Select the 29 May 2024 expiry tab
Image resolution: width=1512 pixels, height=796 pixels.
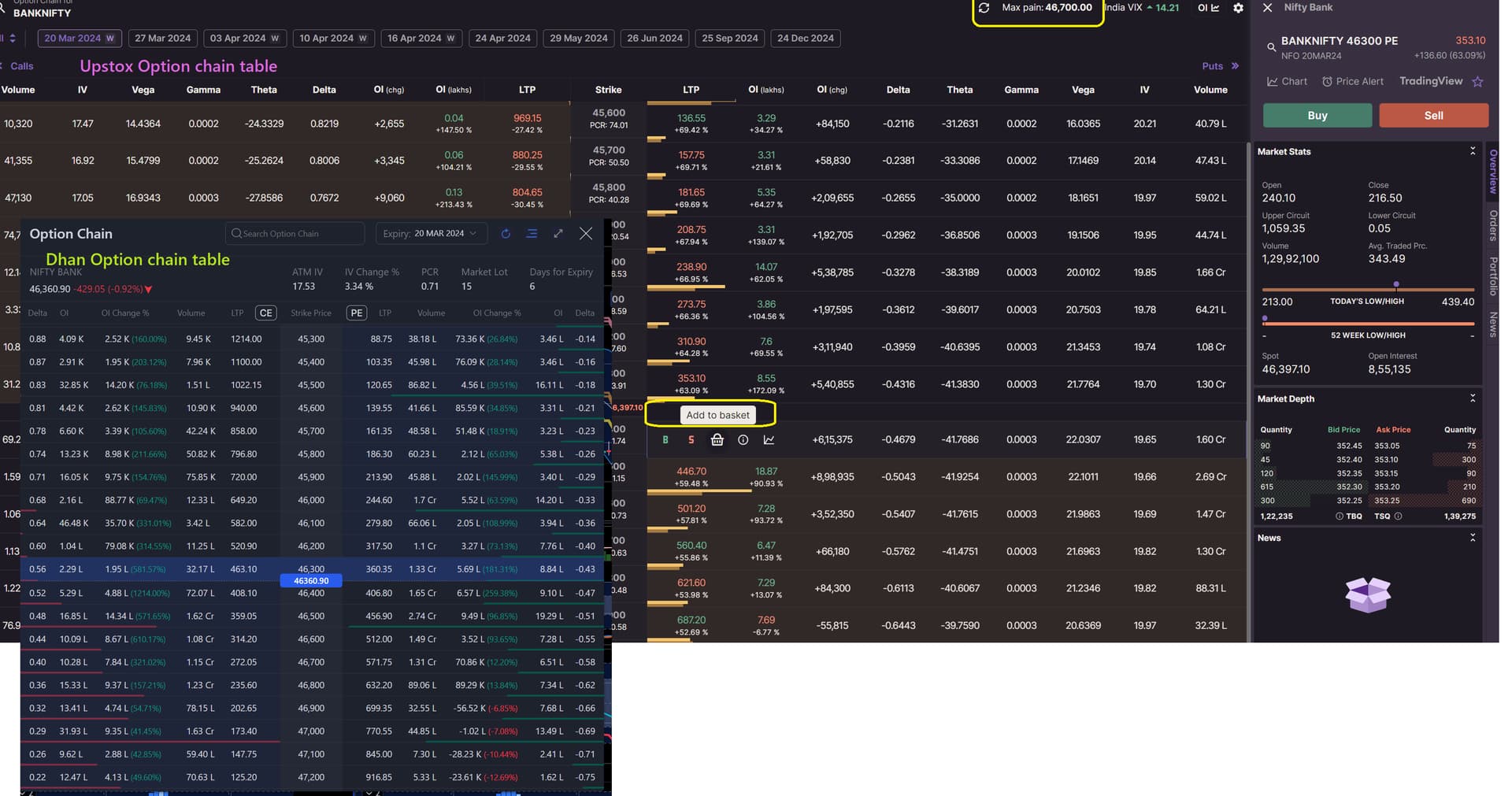pyautogui.click(x=579, y=38)
